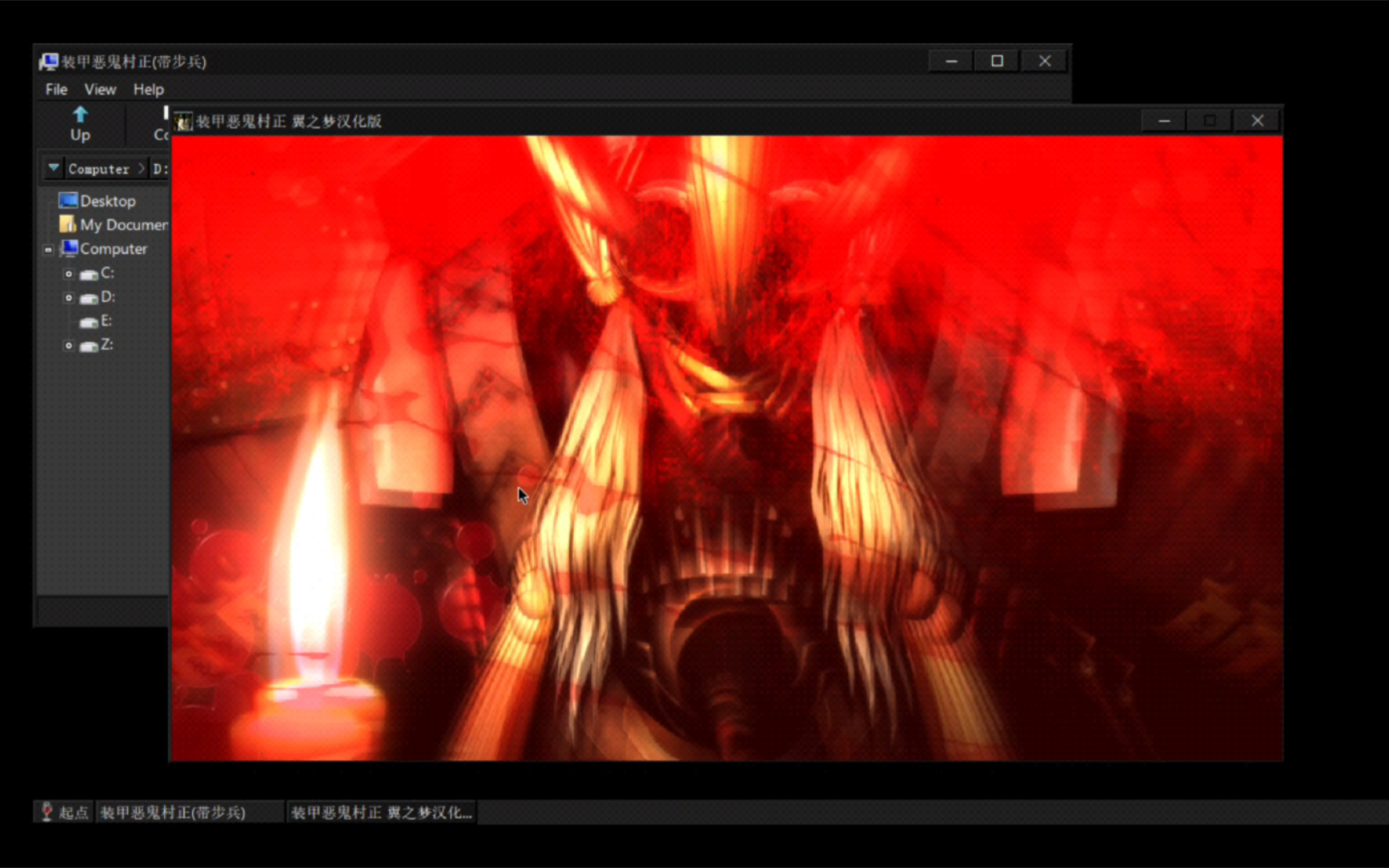This screenshot has height=868, width=1389.
Task: Maximize the file manager window
Action: (x=997, y=61)
